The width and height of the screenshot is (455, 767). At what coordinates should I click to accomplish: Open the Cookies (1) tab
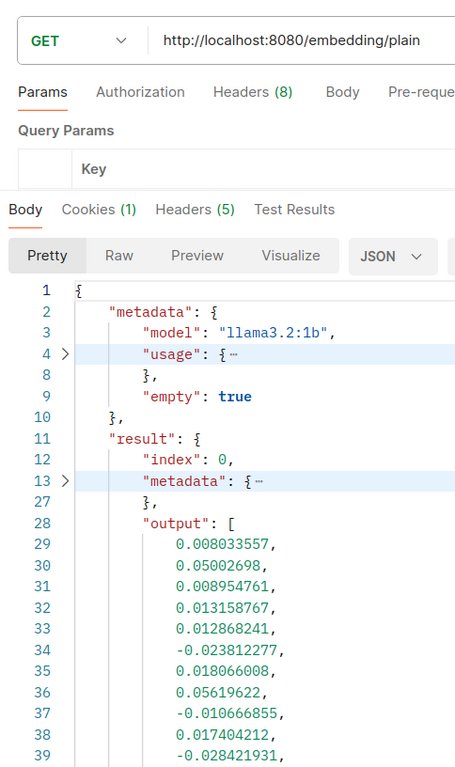[x=99, y=209]
